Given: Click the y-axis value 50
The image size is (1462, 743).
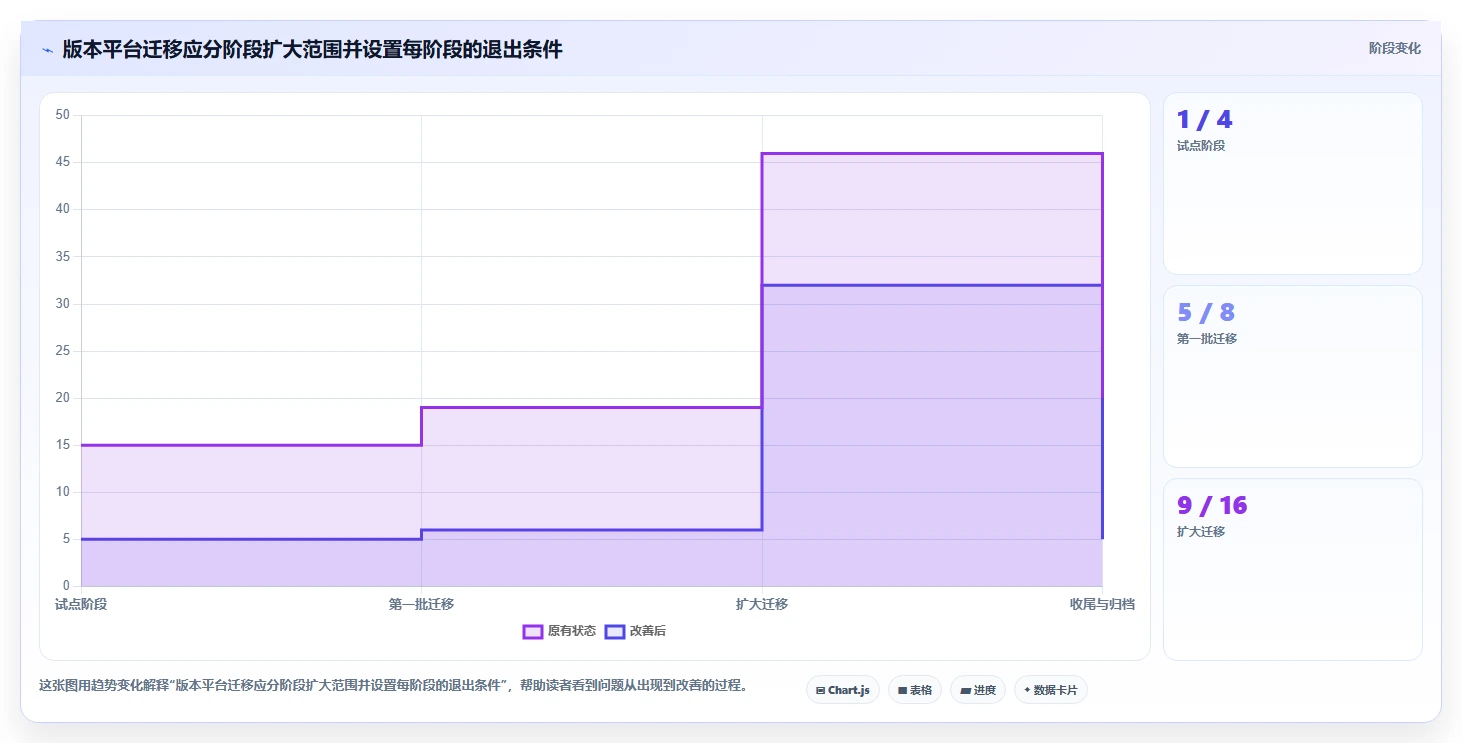Looking at the screenshot, I should 63,115.
